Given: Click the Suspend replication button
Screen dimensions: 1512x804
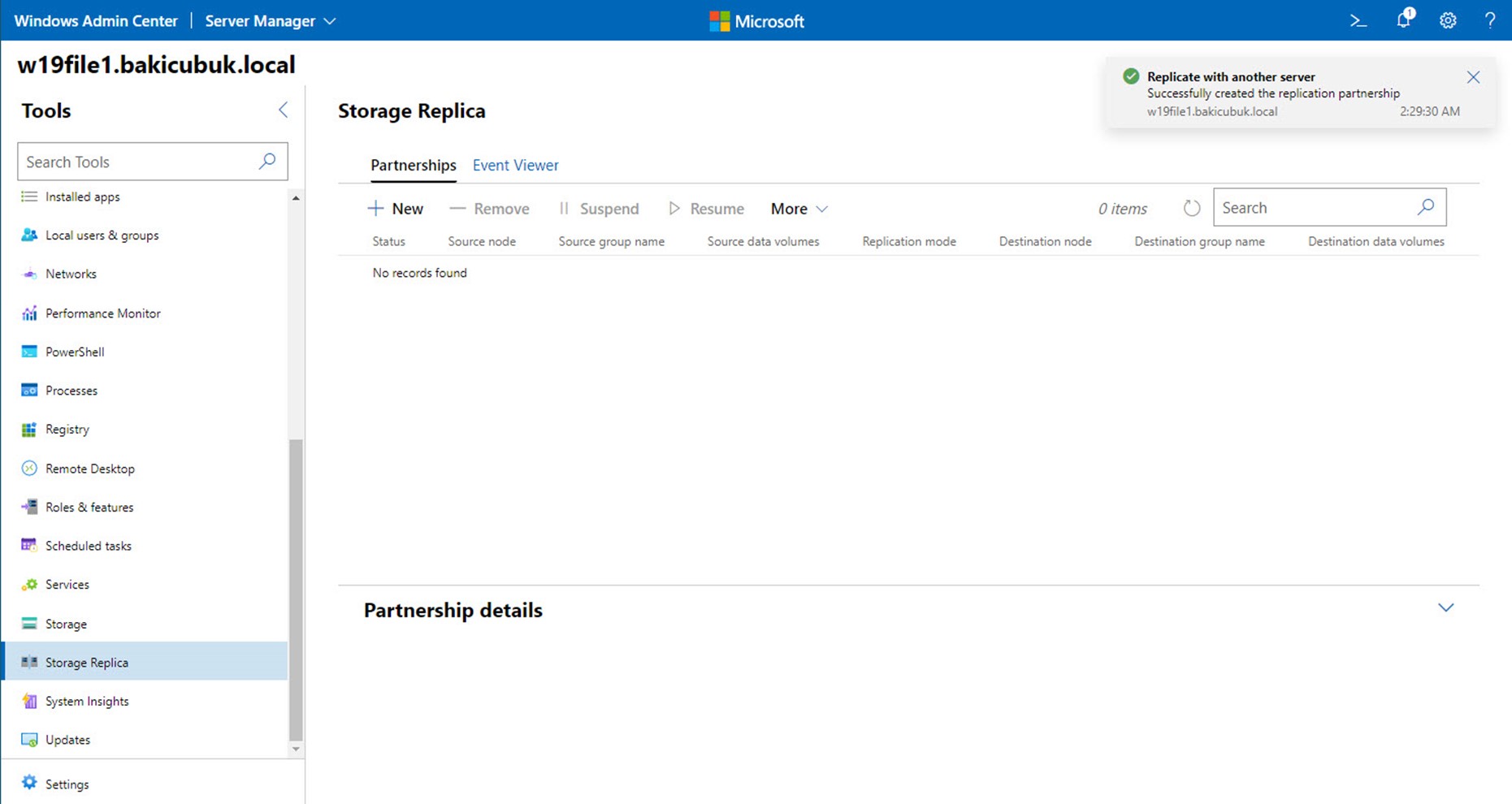Looking at the screenshot, I should (599, 209).
